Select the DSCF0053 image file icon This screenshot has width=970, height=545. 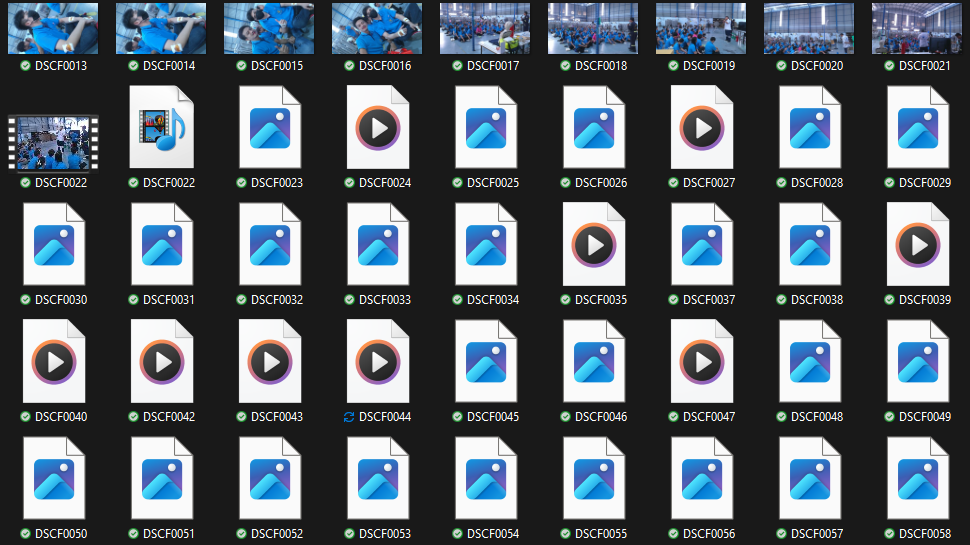(x=377, y=478)
